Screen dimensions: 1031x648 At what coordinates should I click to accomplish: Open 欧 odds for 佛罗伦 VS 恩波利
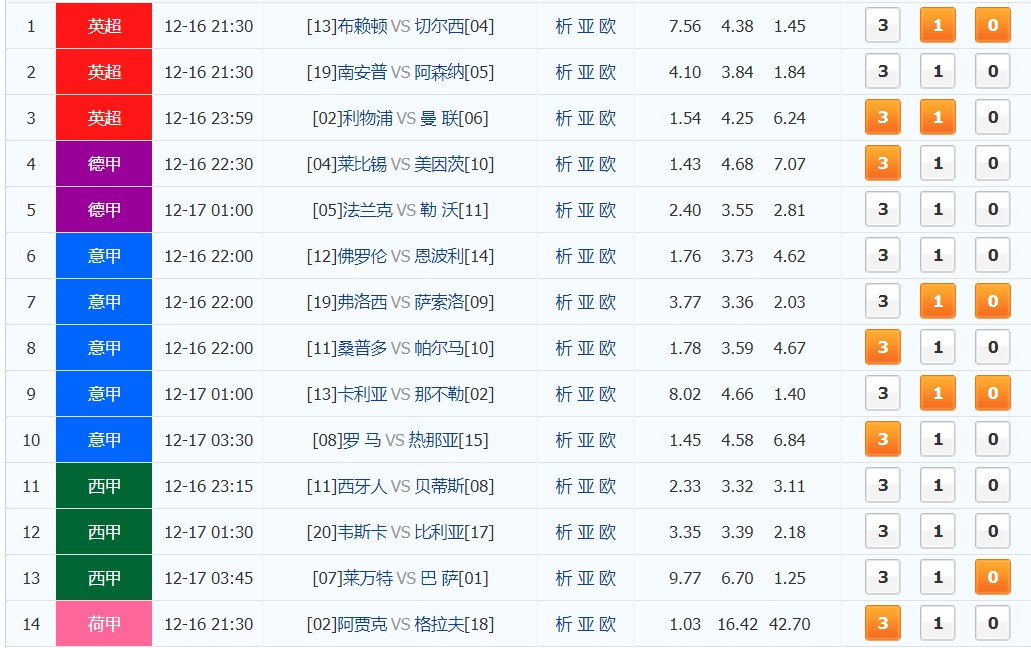point(608,256)
